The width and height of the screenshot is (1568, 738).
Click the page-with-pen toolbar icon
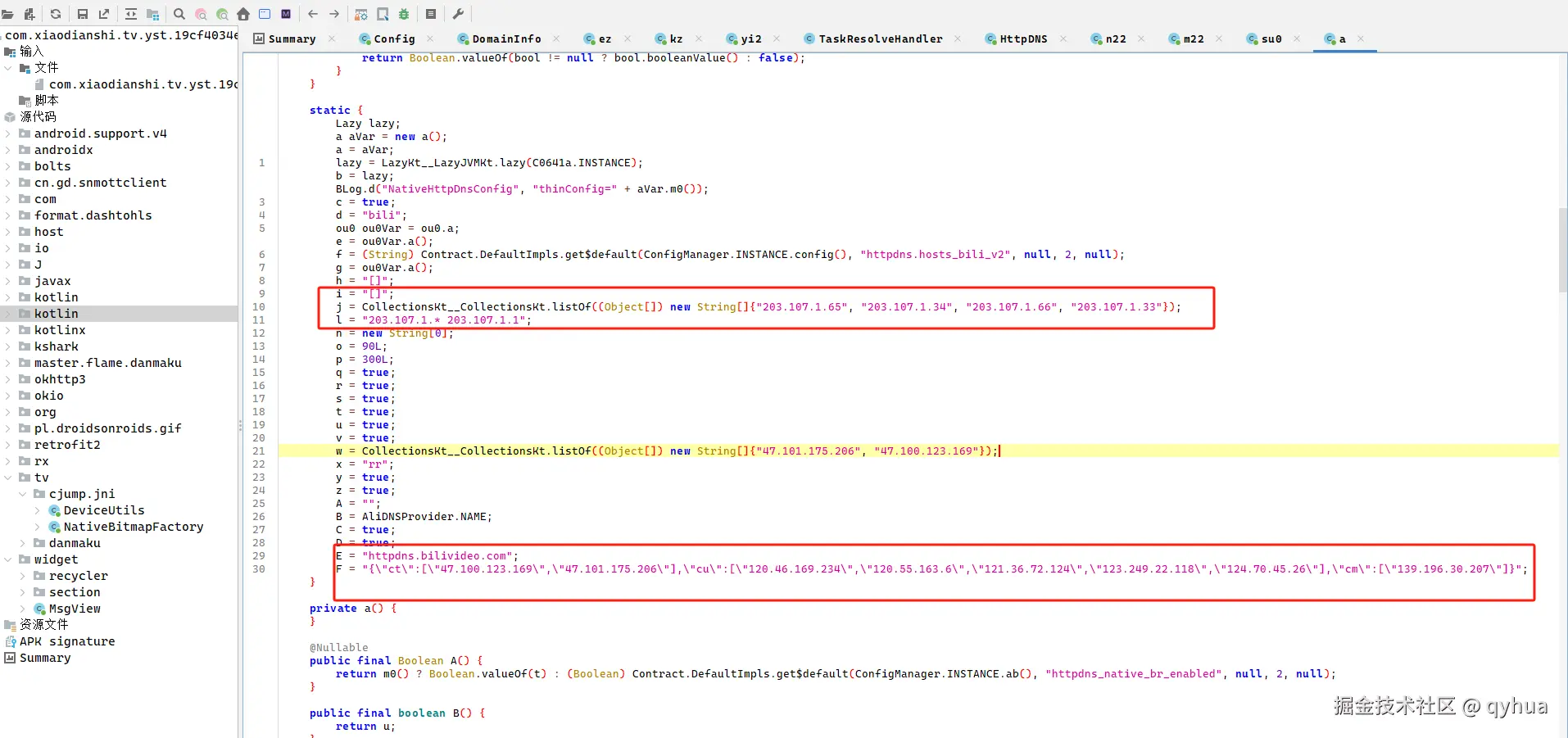[383, 14]
